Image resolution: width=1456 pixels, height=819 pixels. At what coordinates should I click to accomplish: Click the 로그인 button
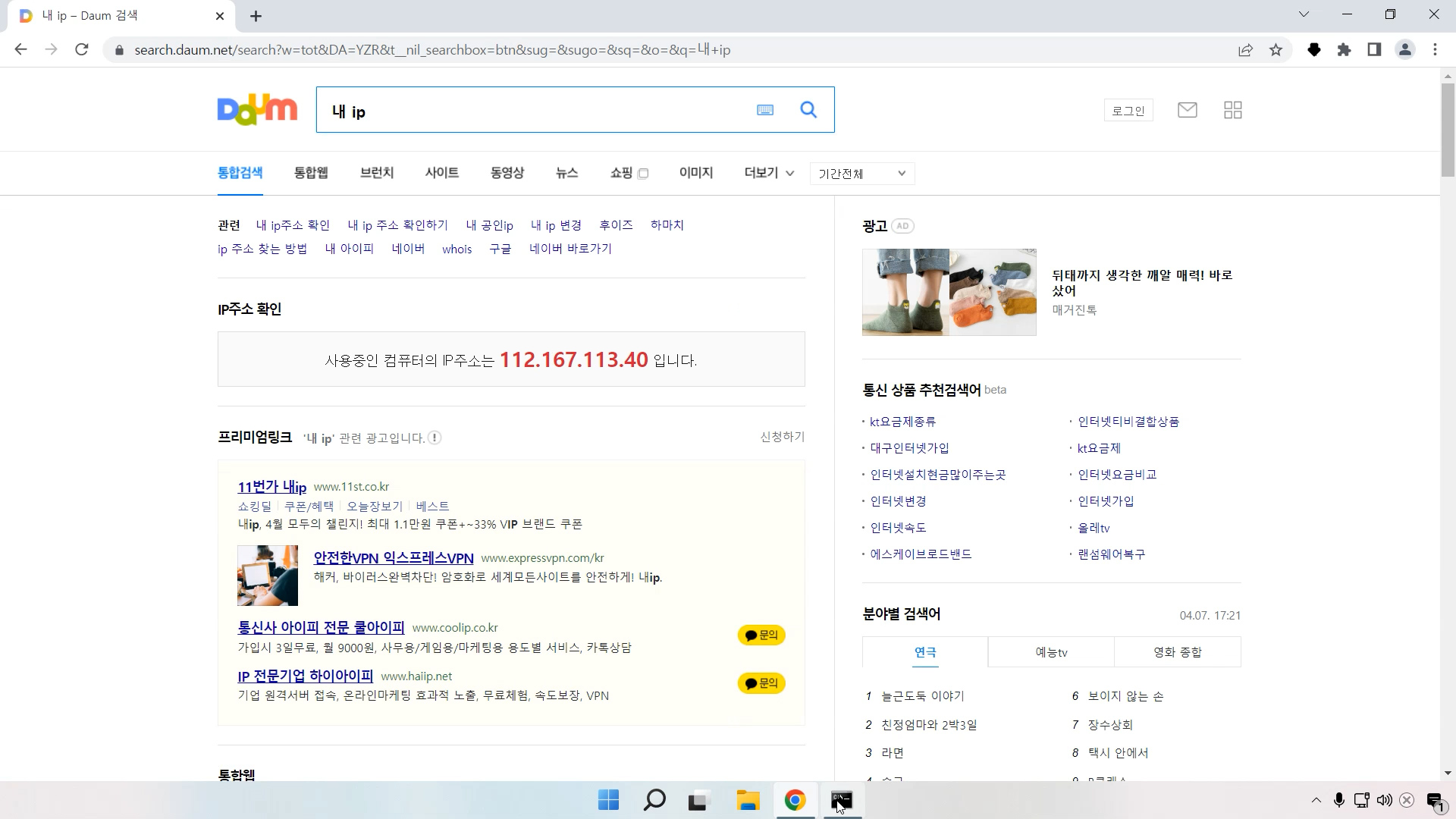click(1128, 110)
